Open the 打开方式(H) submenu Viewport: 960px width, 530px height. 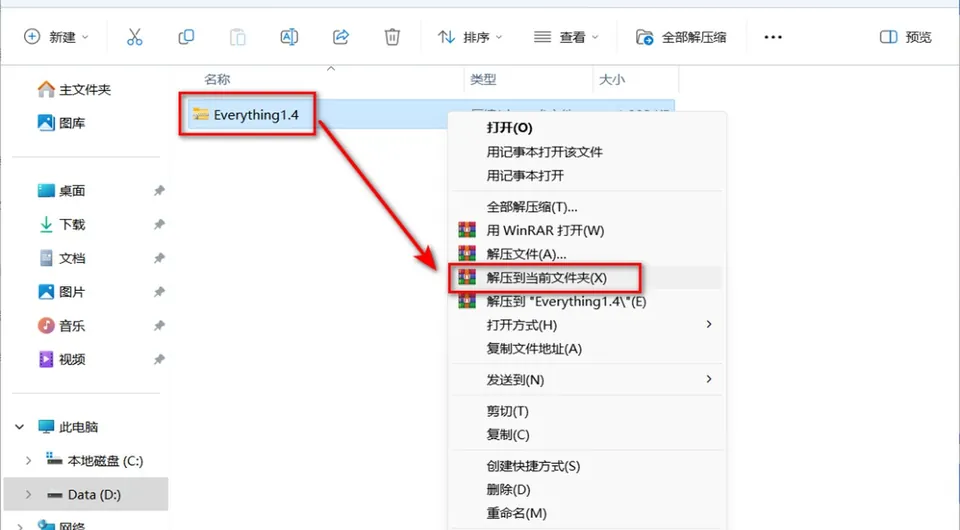587,325
